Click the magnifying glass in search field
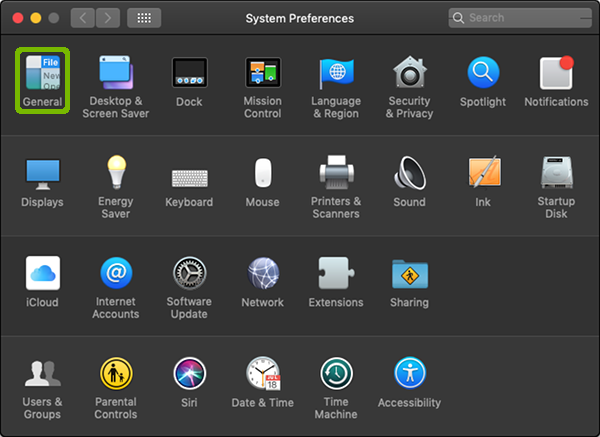The width and height of the screenshot is (600, 437). tap(458, 18)
